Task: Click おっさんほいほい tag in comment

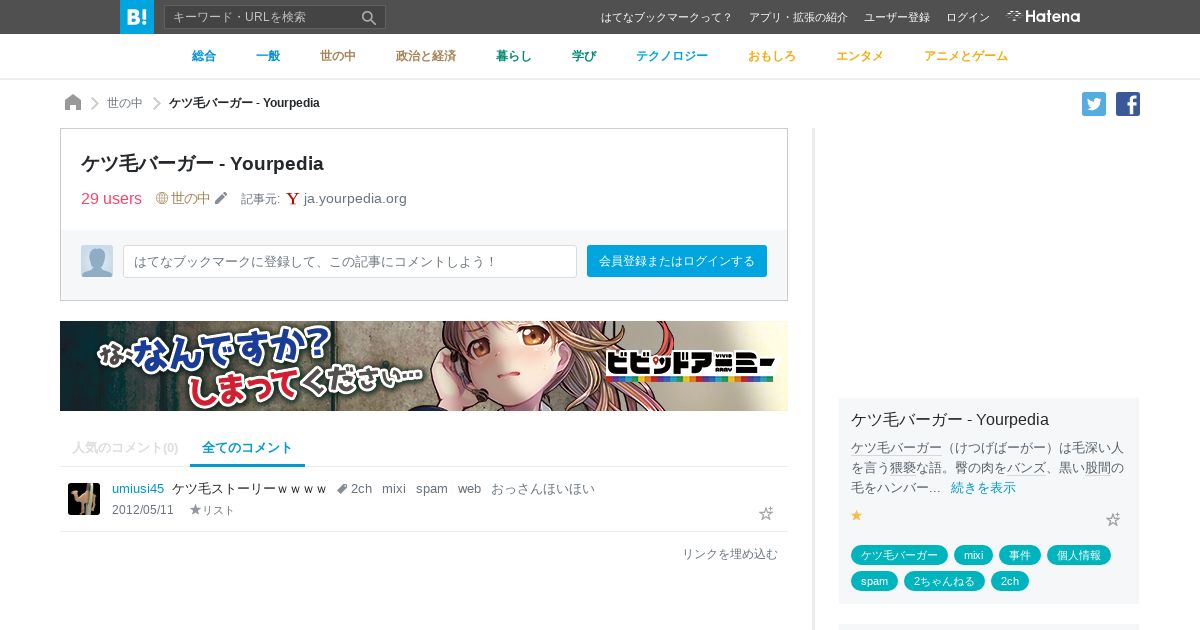Action: tap(543, 489)
